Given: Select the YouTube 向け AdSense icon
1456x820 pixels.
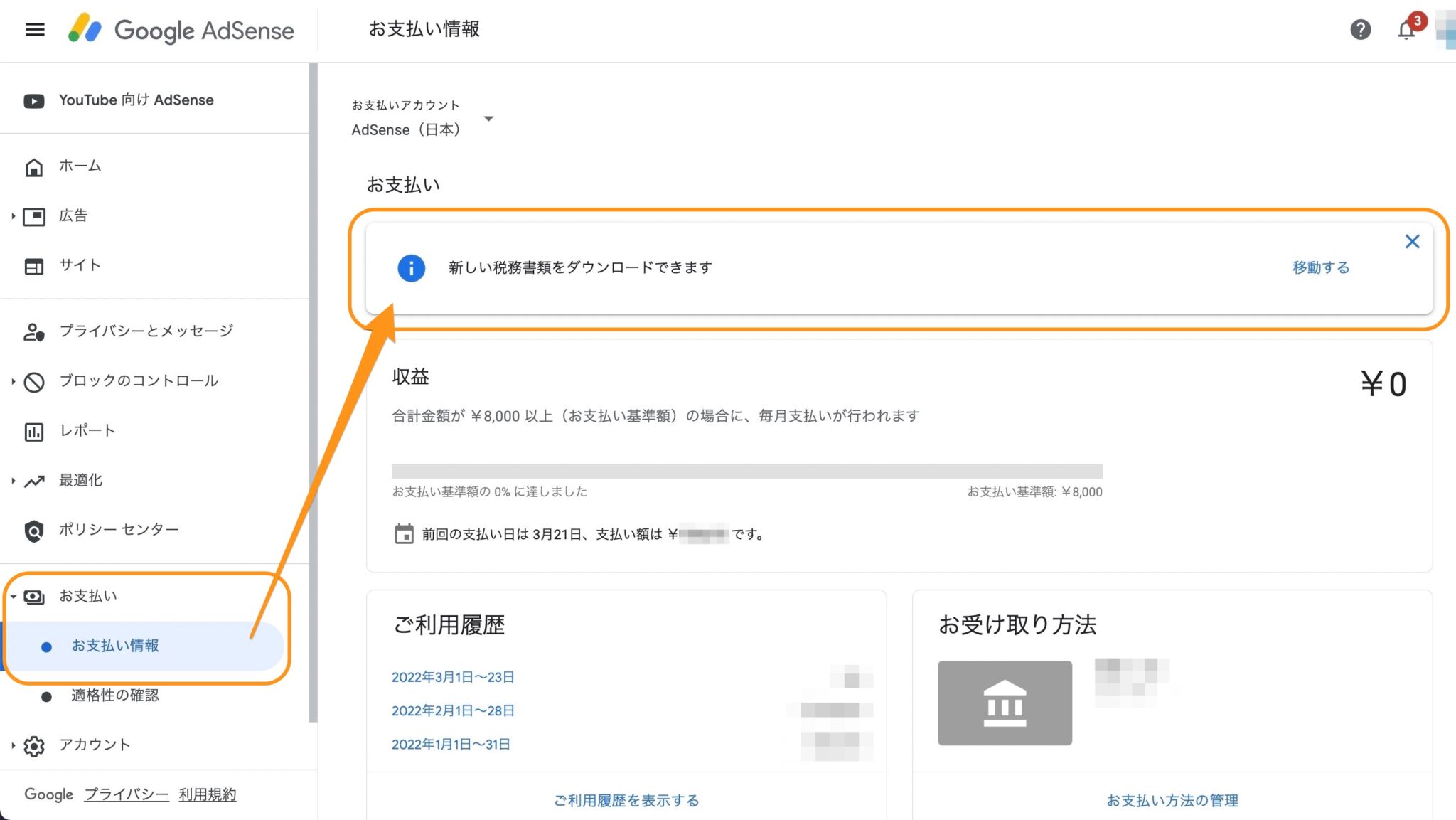Looking at the screenshot, I should coord(33,100).
